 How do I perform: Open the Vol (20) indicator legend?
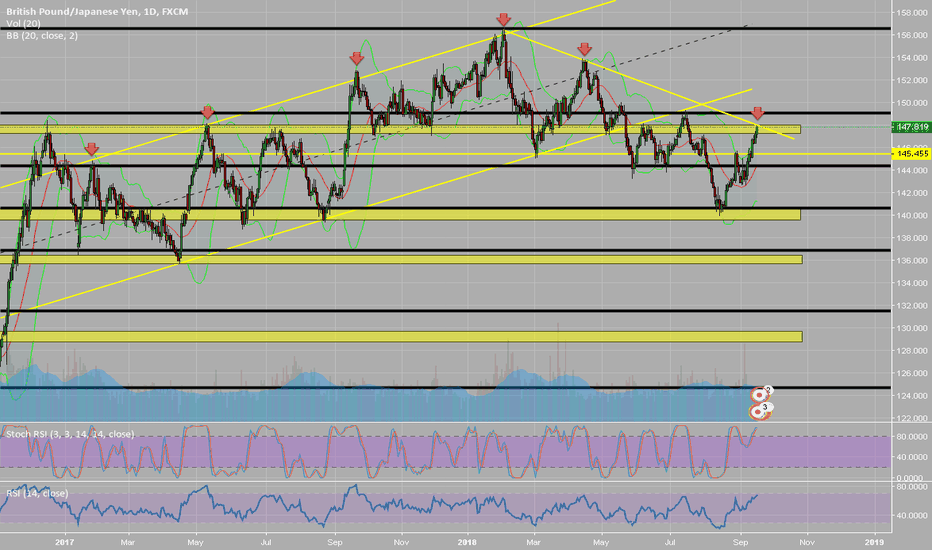[x=24, y=23]
